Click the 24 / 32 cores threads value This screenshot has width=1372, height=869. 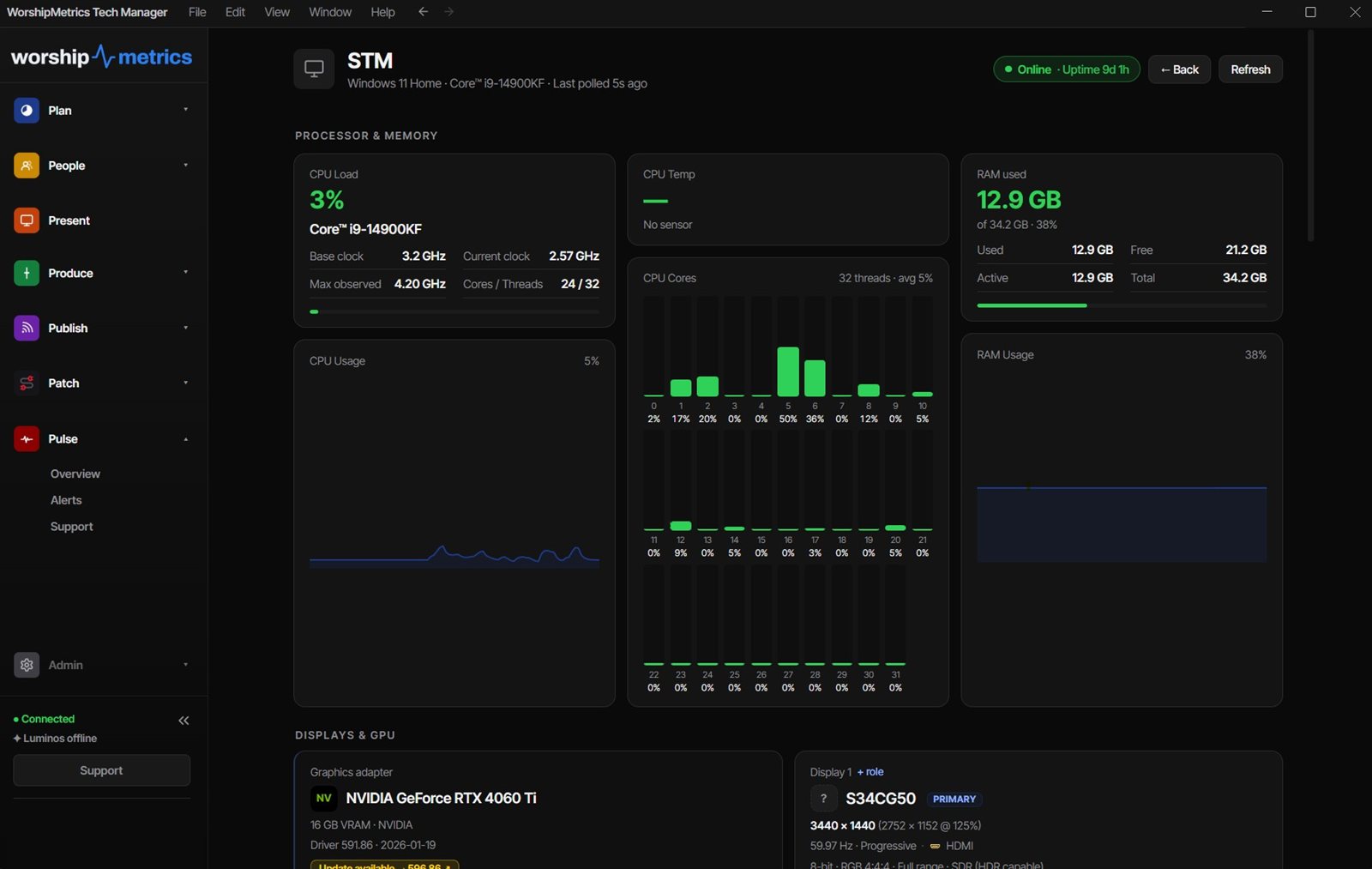pyautogui.click(x=580, y=284)
